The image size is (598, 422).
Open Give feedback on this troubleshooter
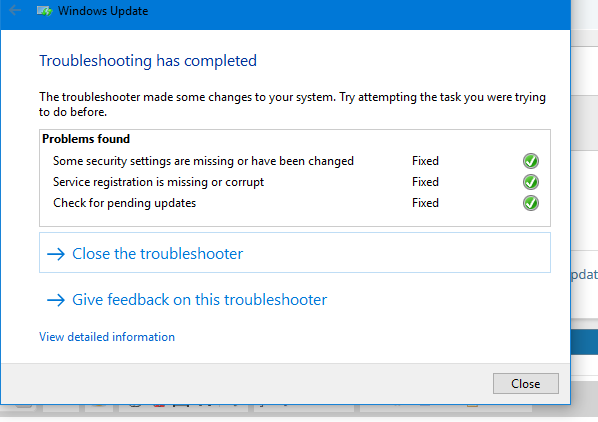187,300
